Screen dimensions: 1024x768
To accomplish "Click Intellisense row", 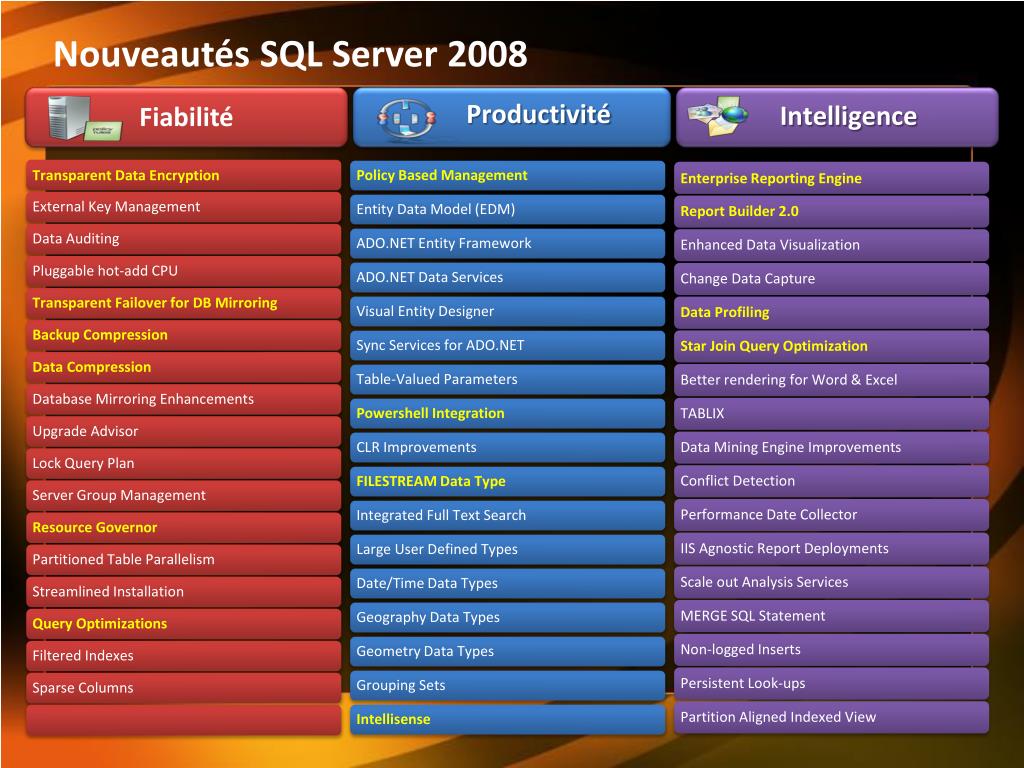I will [x=507, y=719].
